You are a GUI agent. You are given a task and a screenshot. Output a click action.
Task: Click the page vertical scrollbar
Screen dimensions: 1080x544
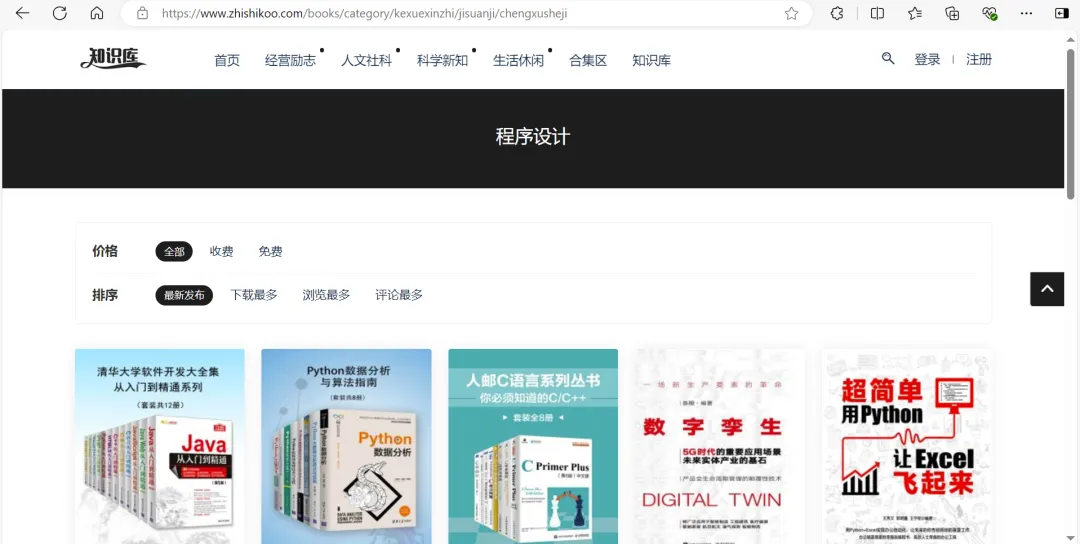(1072, 124)
